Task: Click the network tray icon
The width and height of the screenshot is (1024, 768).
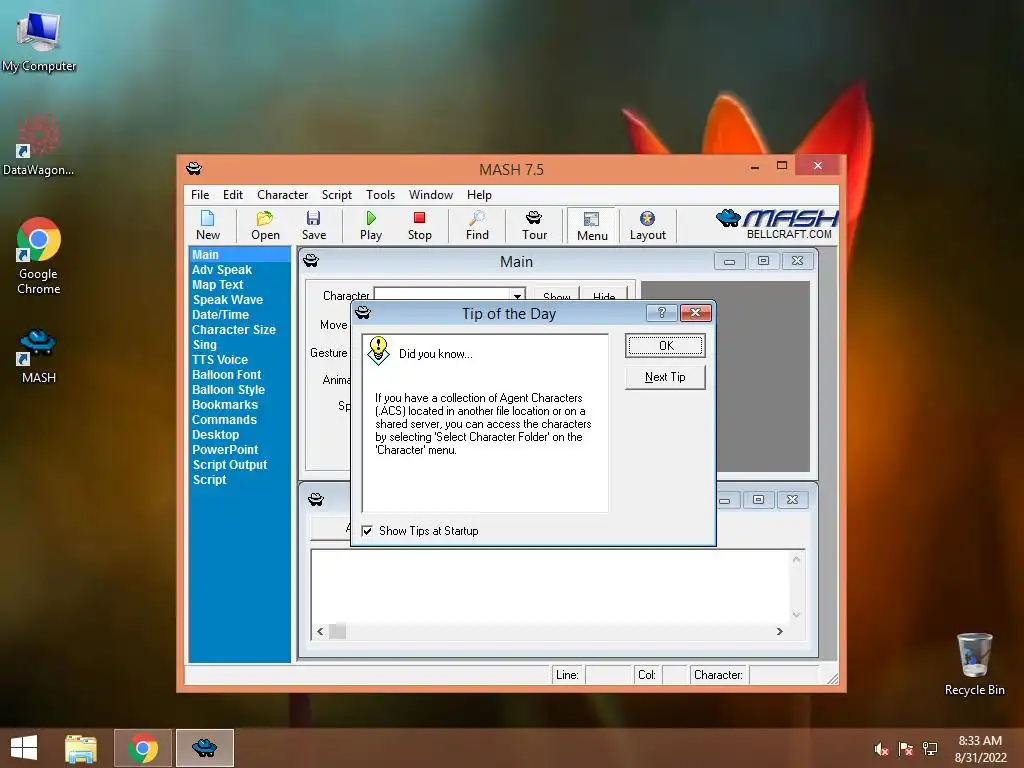Action: coord(930,749)
